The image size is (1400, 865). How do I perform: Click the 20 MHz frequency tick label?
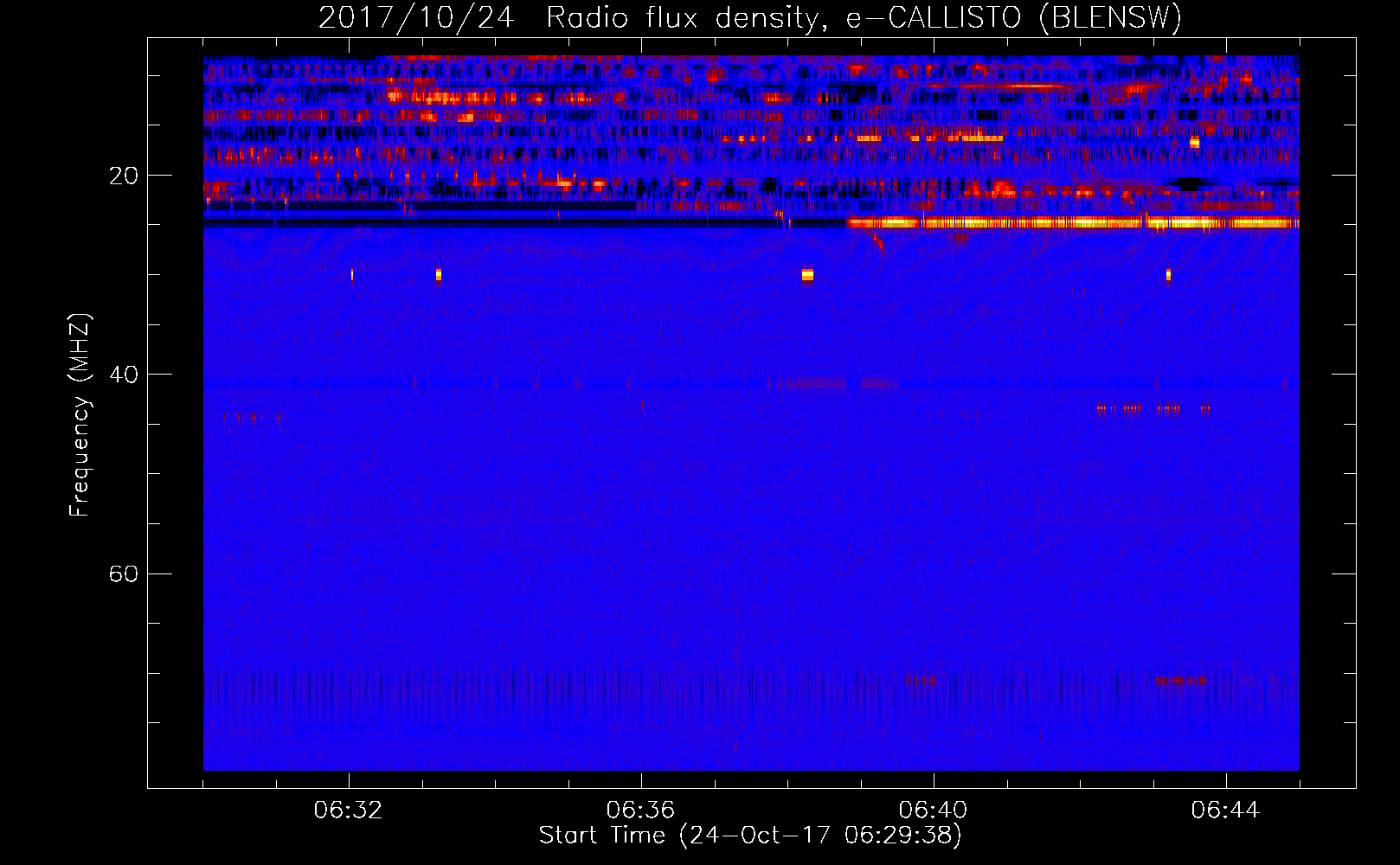(x=123, y=176)
